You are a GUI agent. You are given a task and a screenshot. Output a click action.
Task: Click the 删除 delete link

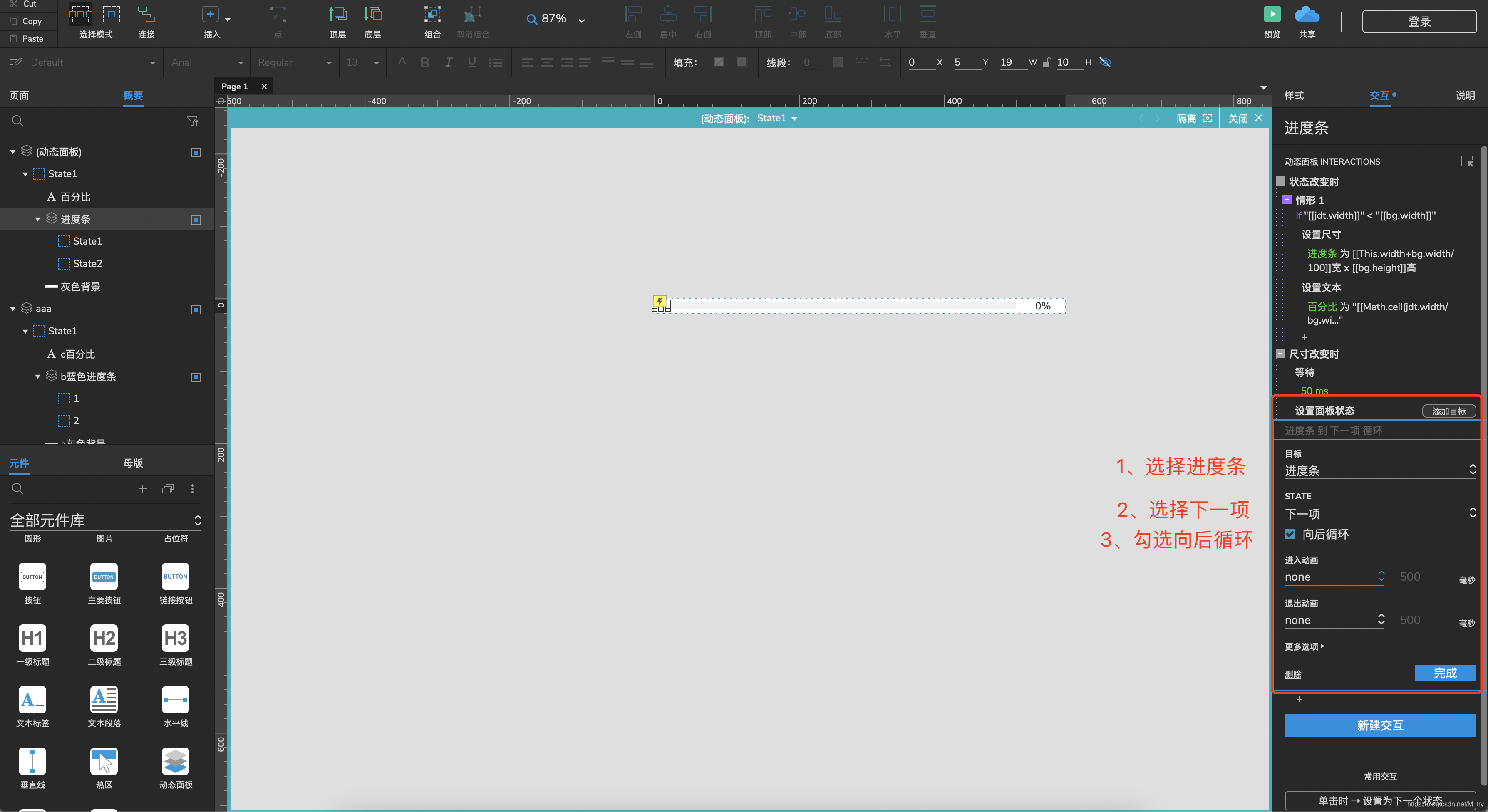pos(1292,674)
